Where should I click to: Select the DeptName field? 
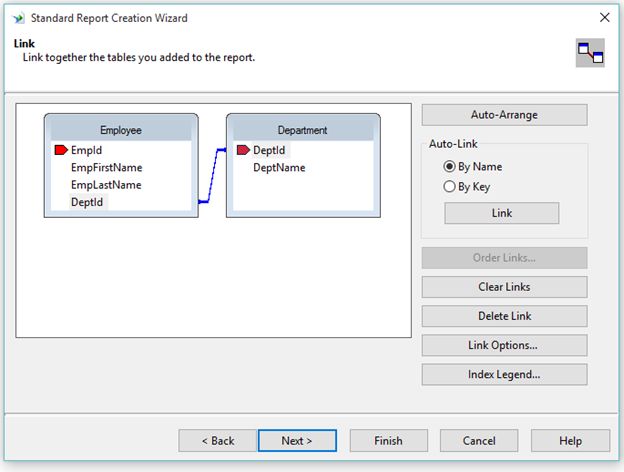pos(279,168)
